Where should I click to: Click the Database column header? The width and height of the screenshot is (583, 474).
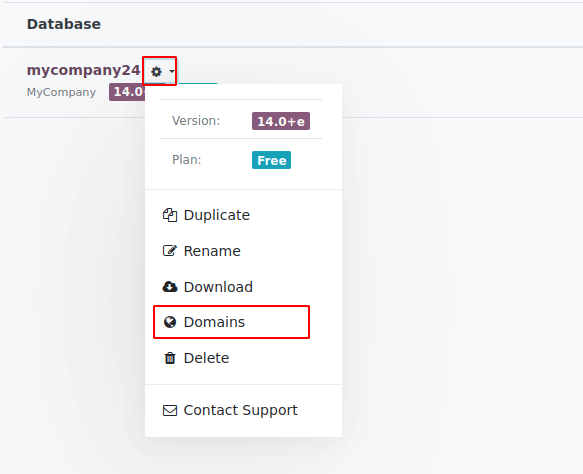point(64,24)
